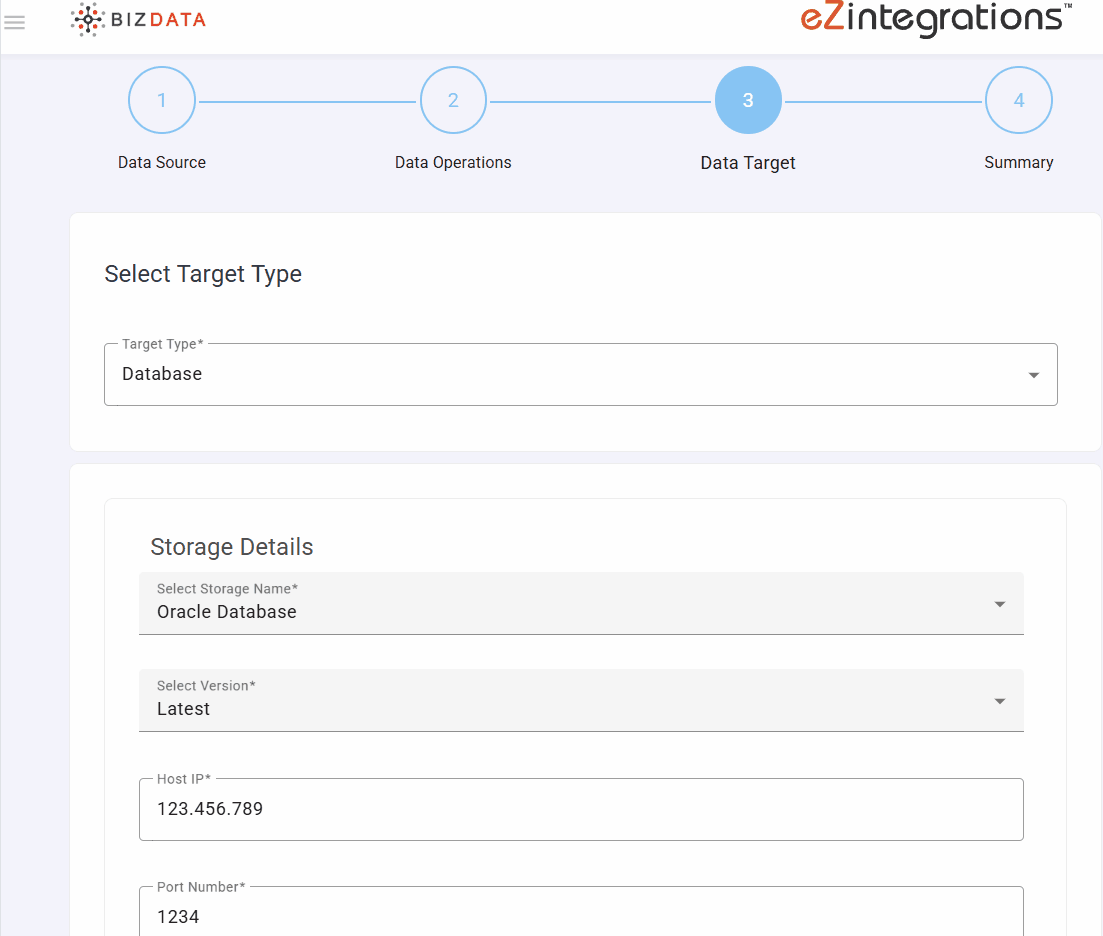Jump to step 2 circle
1103x936 pixels.
point(453,100)
